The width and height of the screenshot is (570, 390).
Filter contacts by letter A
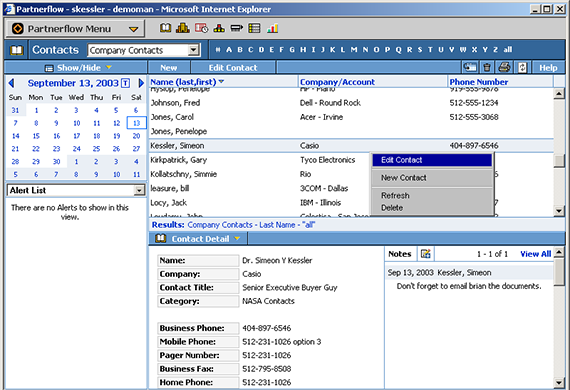[x=229, y=50]
